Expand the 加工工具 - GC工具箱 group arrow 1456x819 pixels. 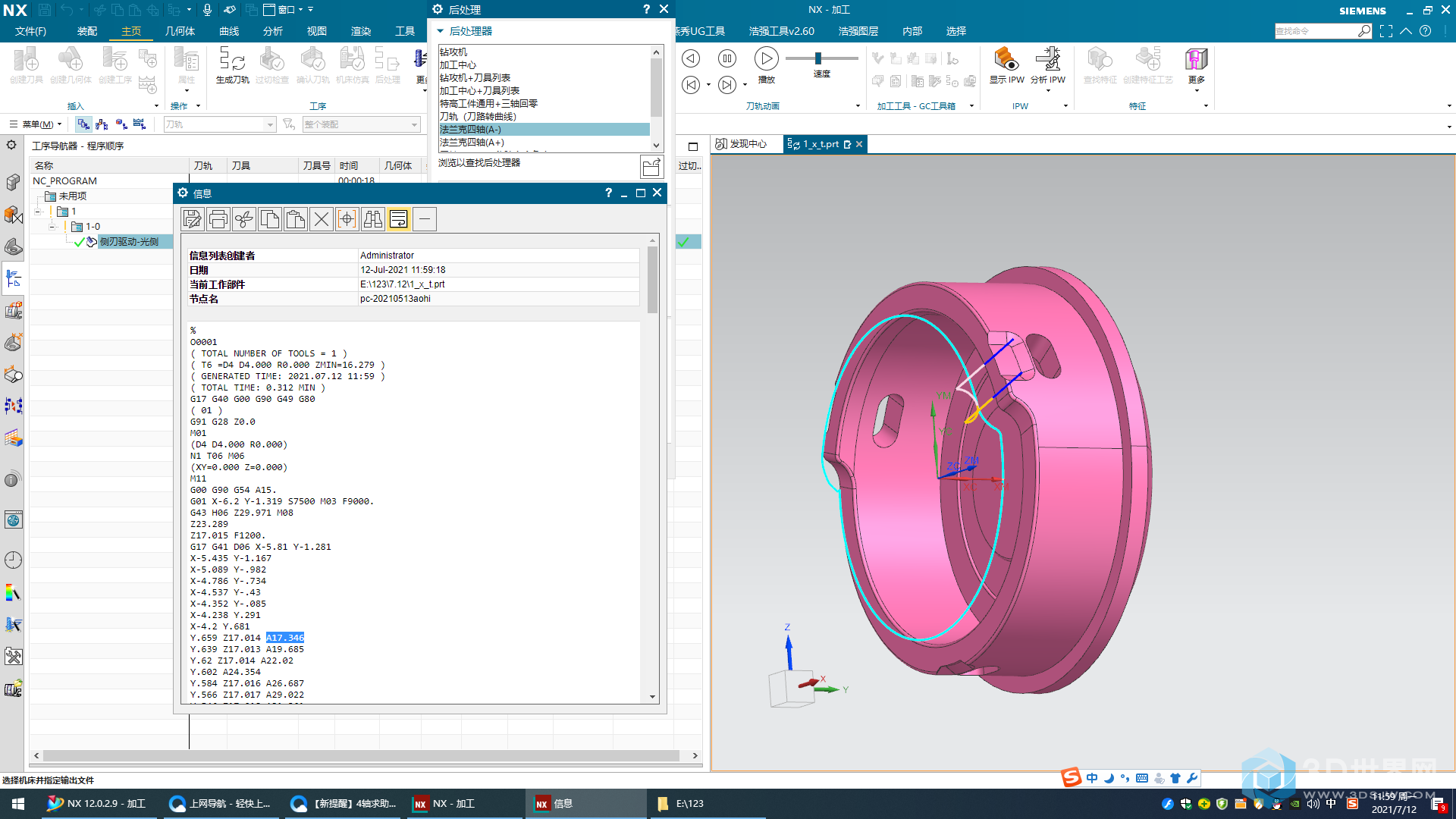pos(971,106)
